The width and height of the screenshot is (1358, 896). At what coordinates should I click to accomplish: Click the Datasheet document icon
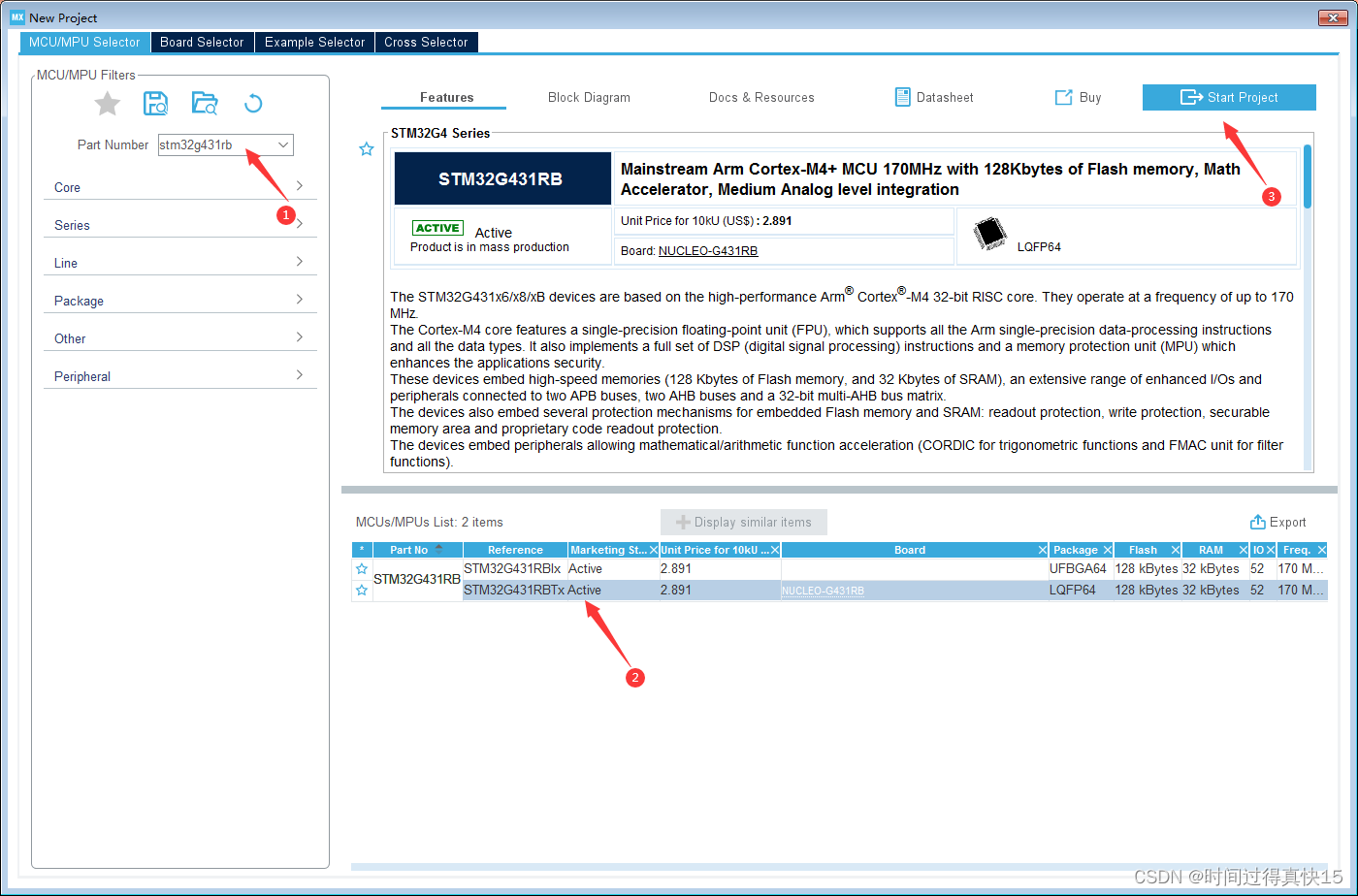click(x=902, y=97)
